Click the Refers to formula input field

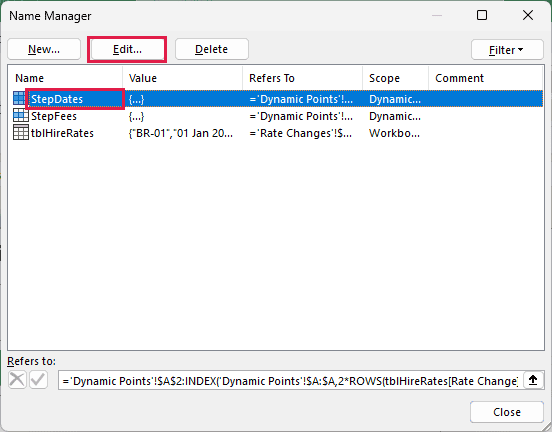290,380
